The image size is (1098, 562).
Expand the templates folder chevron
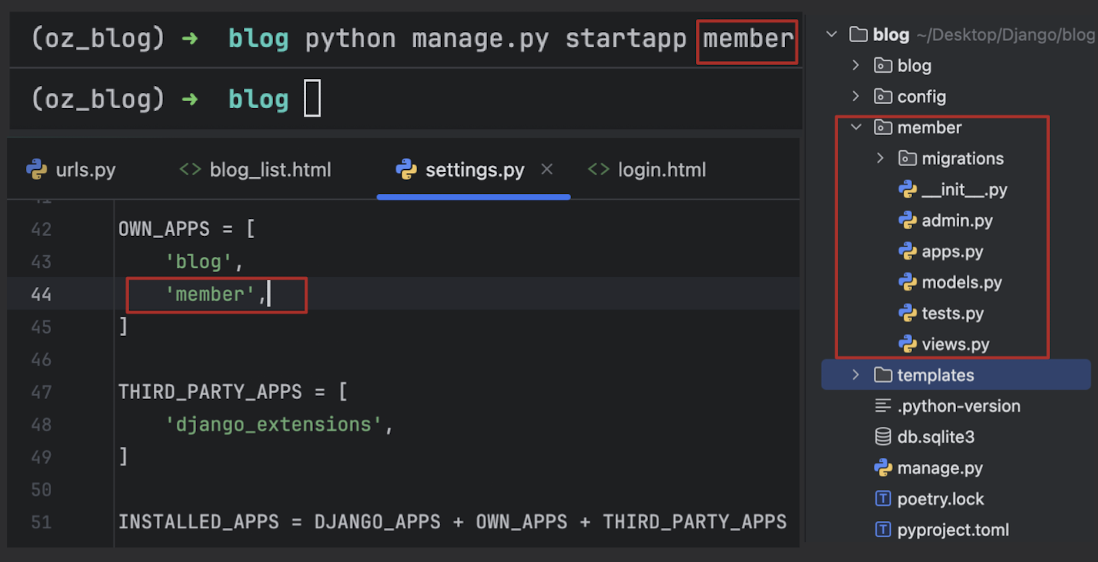click(856, 375)
